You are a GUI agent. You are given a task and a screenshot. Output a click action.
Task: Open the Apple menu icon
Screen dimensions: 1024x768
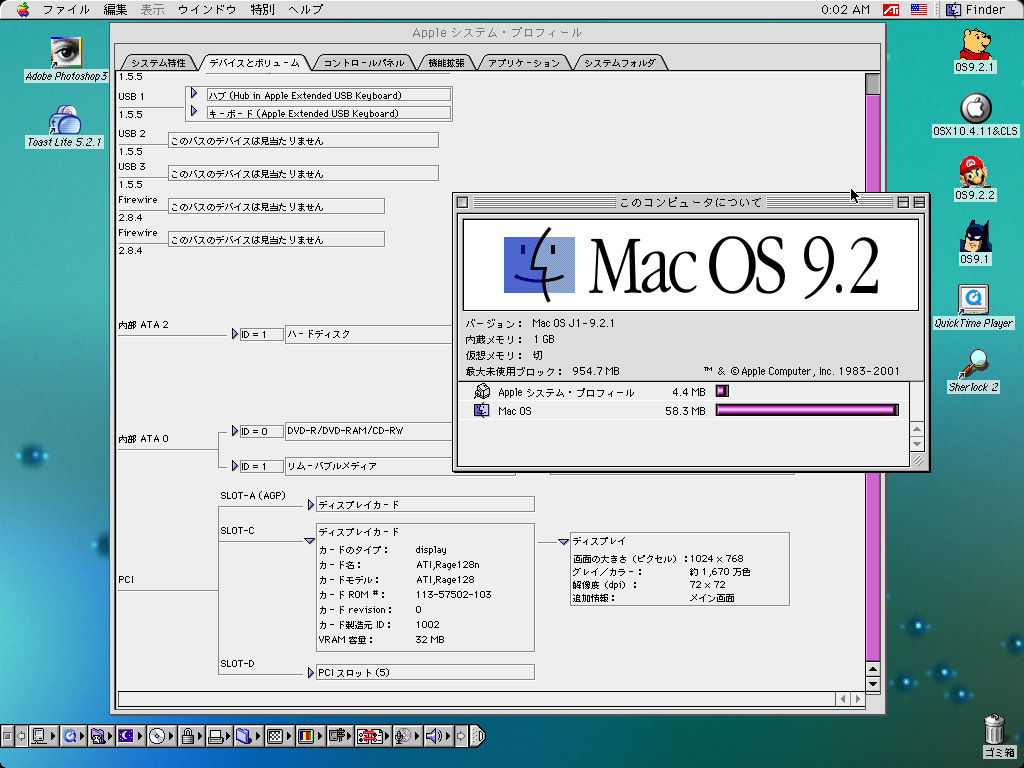coord(23,9)
